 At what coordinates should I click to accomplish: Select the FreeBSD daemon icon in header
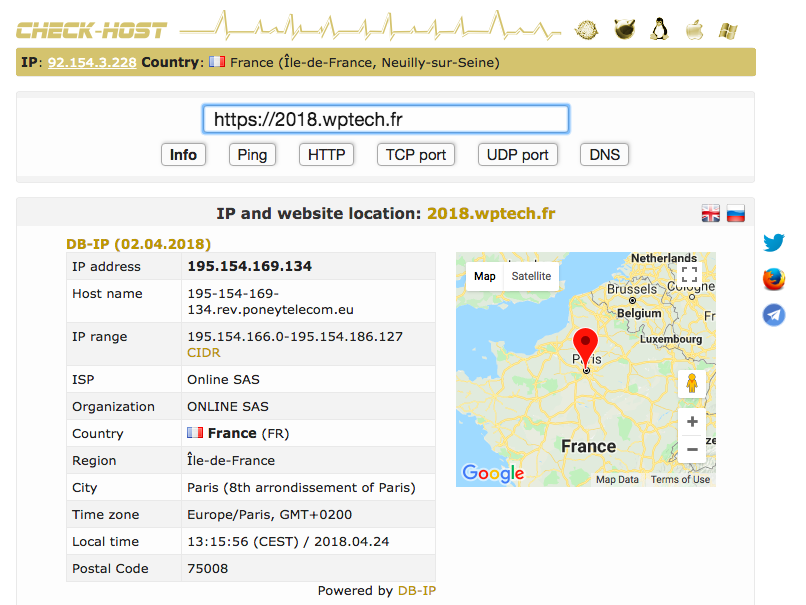625,29
